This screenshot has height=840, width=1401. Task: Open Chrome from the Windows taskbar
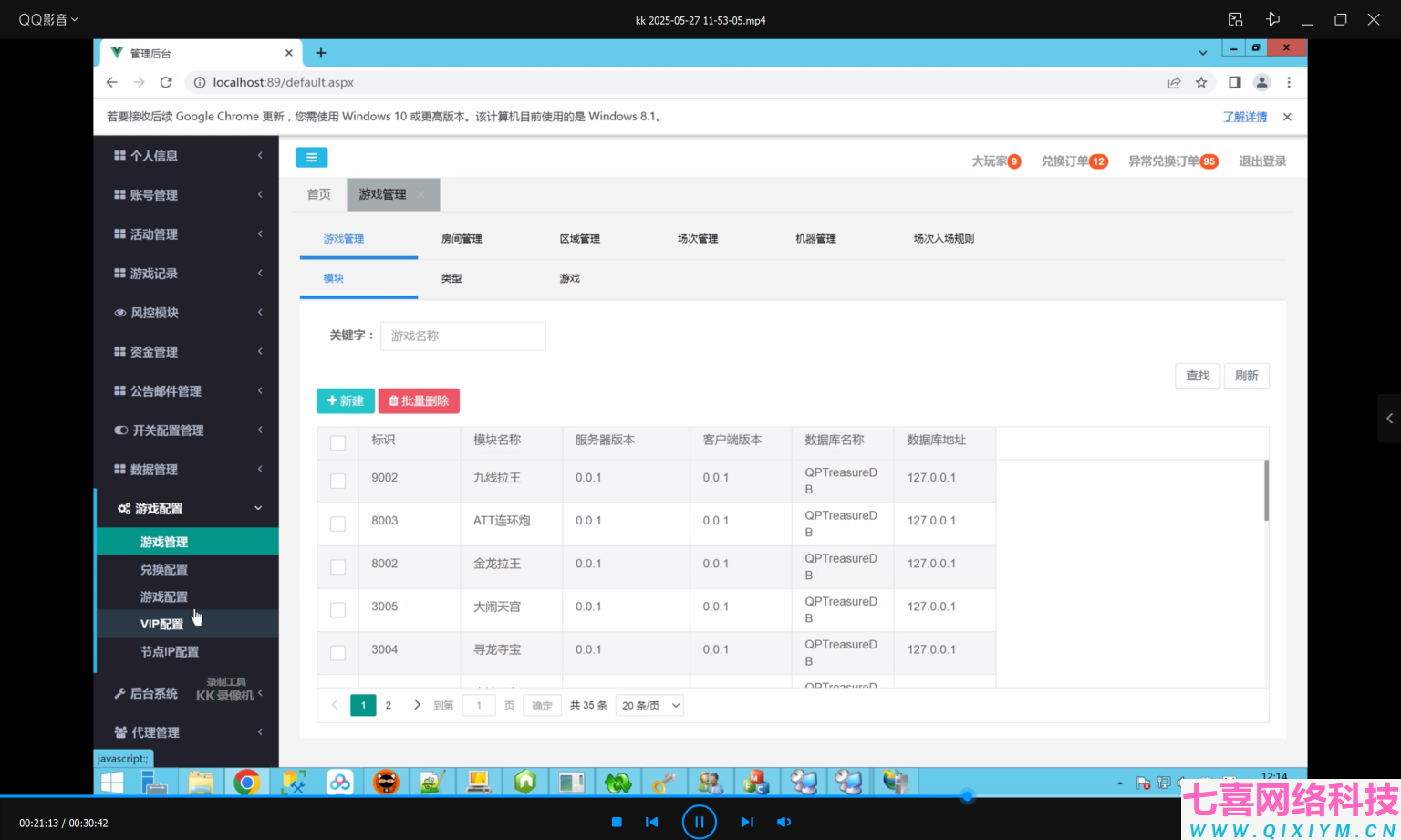pos(246,782)
